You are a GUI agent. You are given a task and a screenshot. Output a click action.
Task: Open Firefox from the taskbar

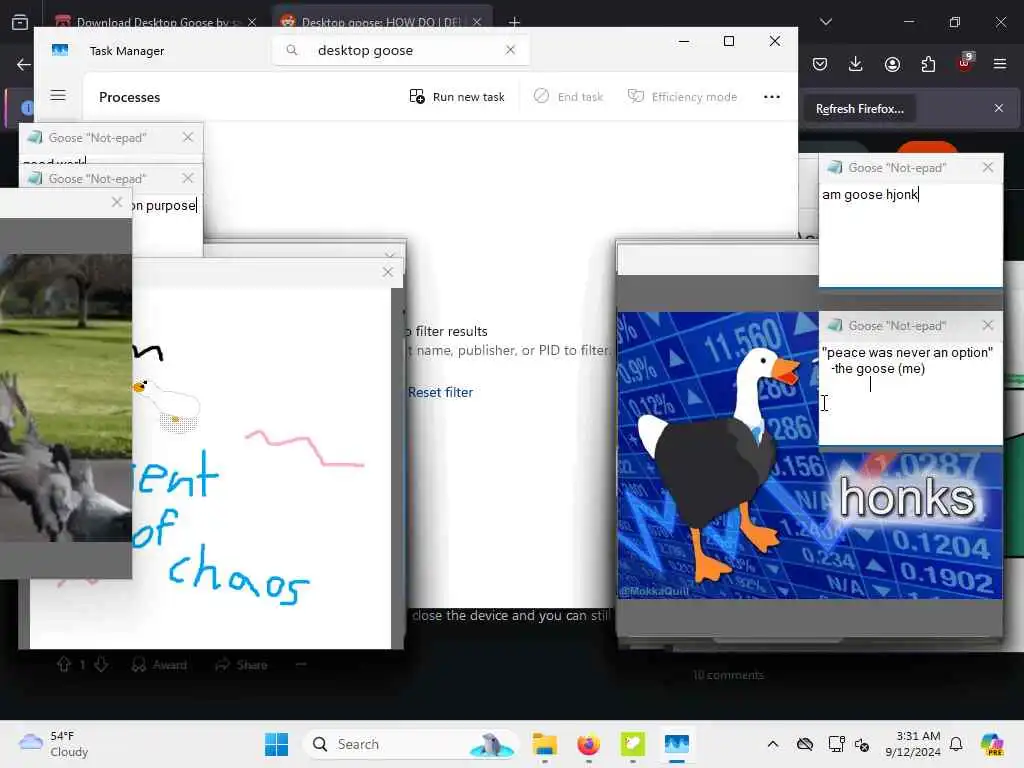tap(588, 744)
